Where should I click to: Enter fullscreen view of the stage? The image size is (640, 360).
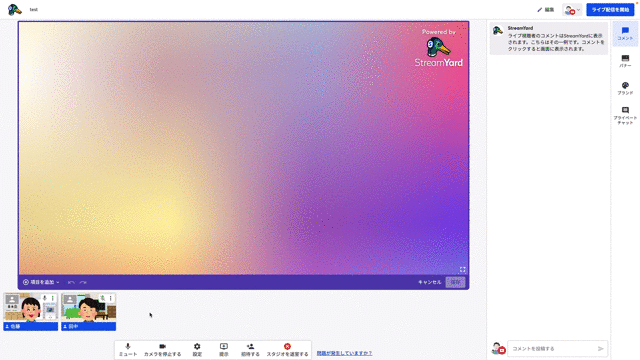coord(462,269)
